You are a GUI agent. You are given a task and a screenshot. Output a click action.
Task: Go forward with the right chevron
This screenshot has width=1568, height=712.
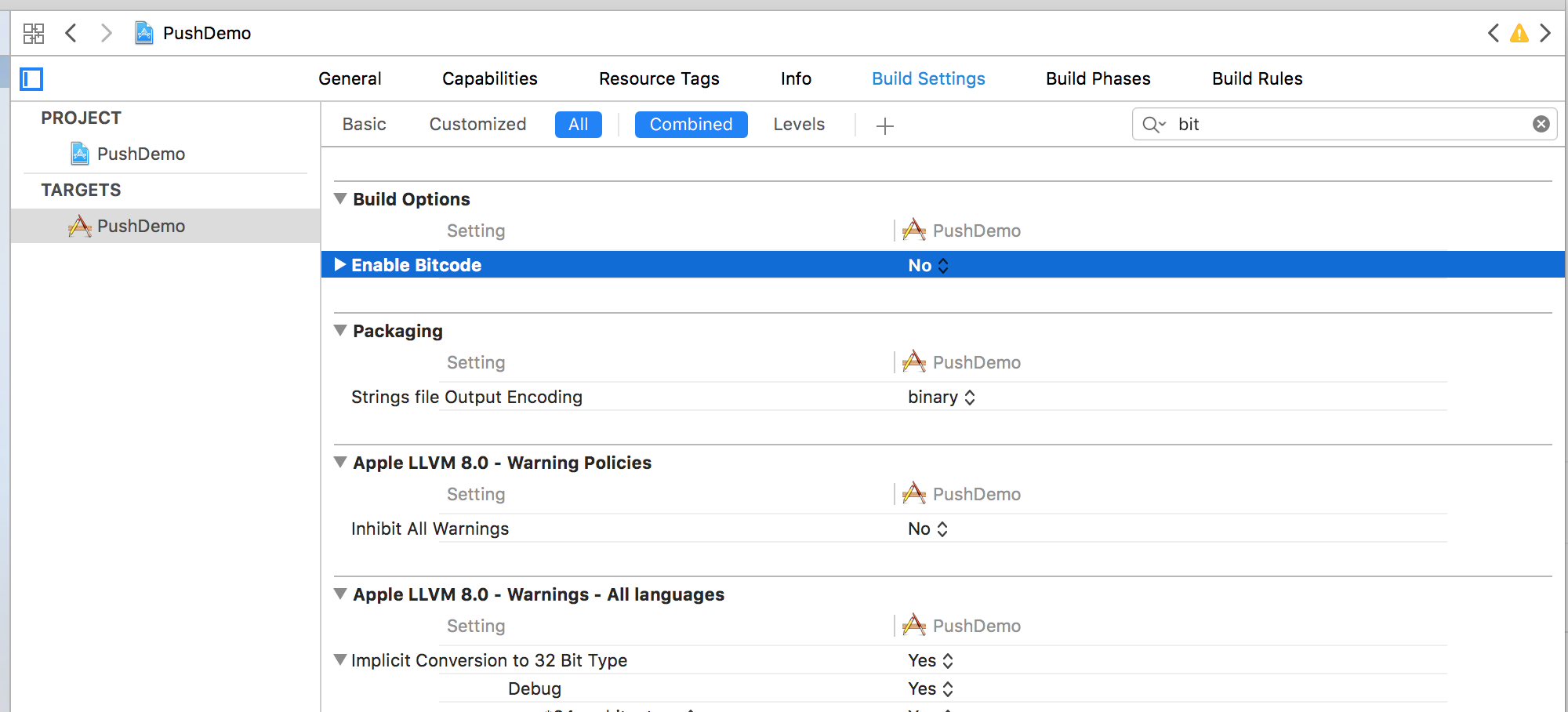point(107,33)
